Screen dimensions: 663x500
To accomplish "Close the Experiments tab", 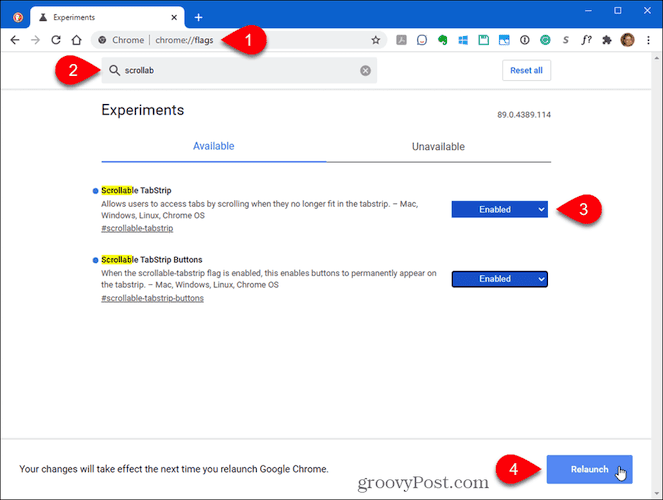I will coord(174,17).
